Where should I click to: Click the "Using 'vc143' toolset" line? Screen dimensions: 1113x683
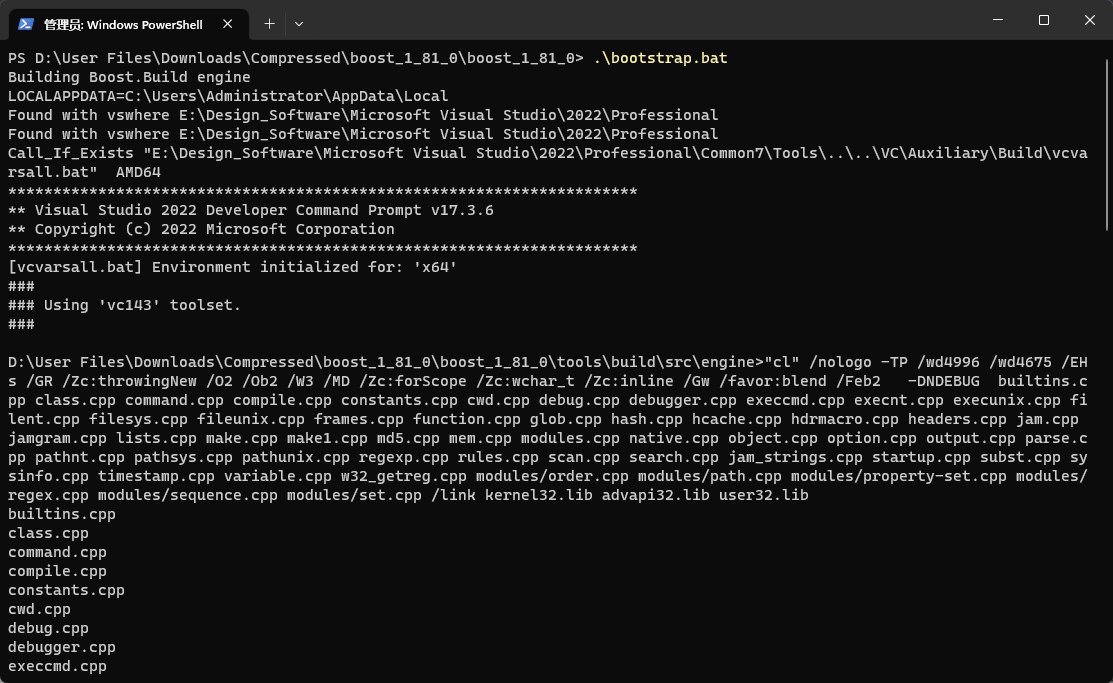click(x=124, y=305)
